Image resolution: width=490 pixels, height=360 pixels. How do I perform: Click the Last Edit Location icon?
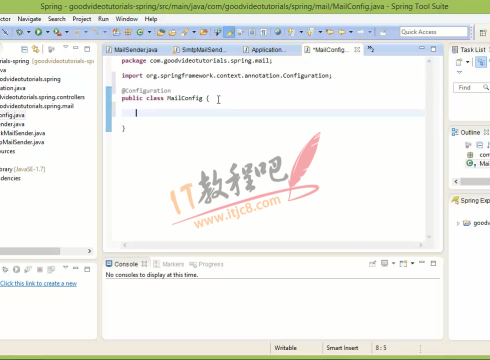point(330,32)
